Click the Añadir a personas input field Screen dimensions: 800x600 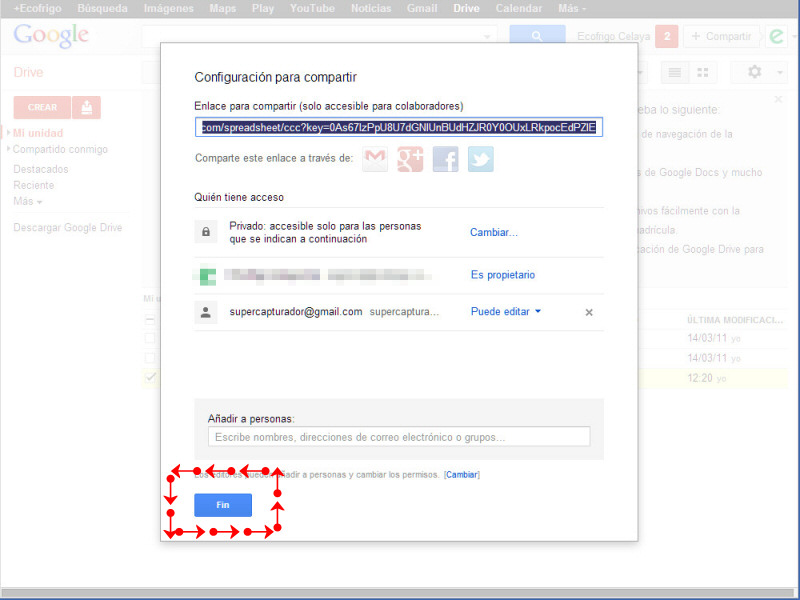399,437
